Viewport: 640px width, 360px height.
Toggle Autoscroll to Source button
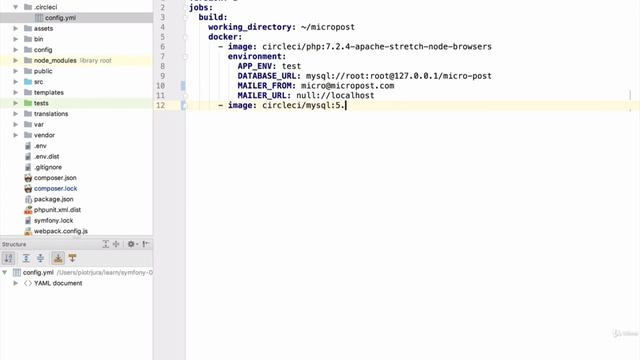(58, 258)
